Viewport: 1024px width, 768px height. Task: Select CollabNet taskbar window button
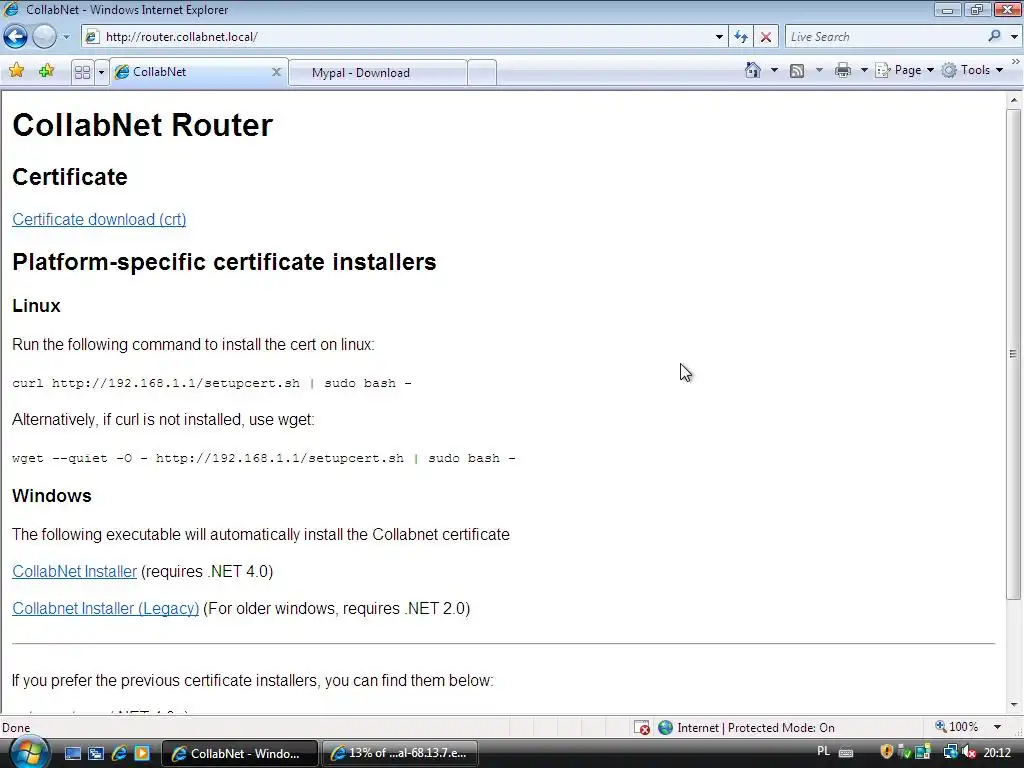point(239,754)
